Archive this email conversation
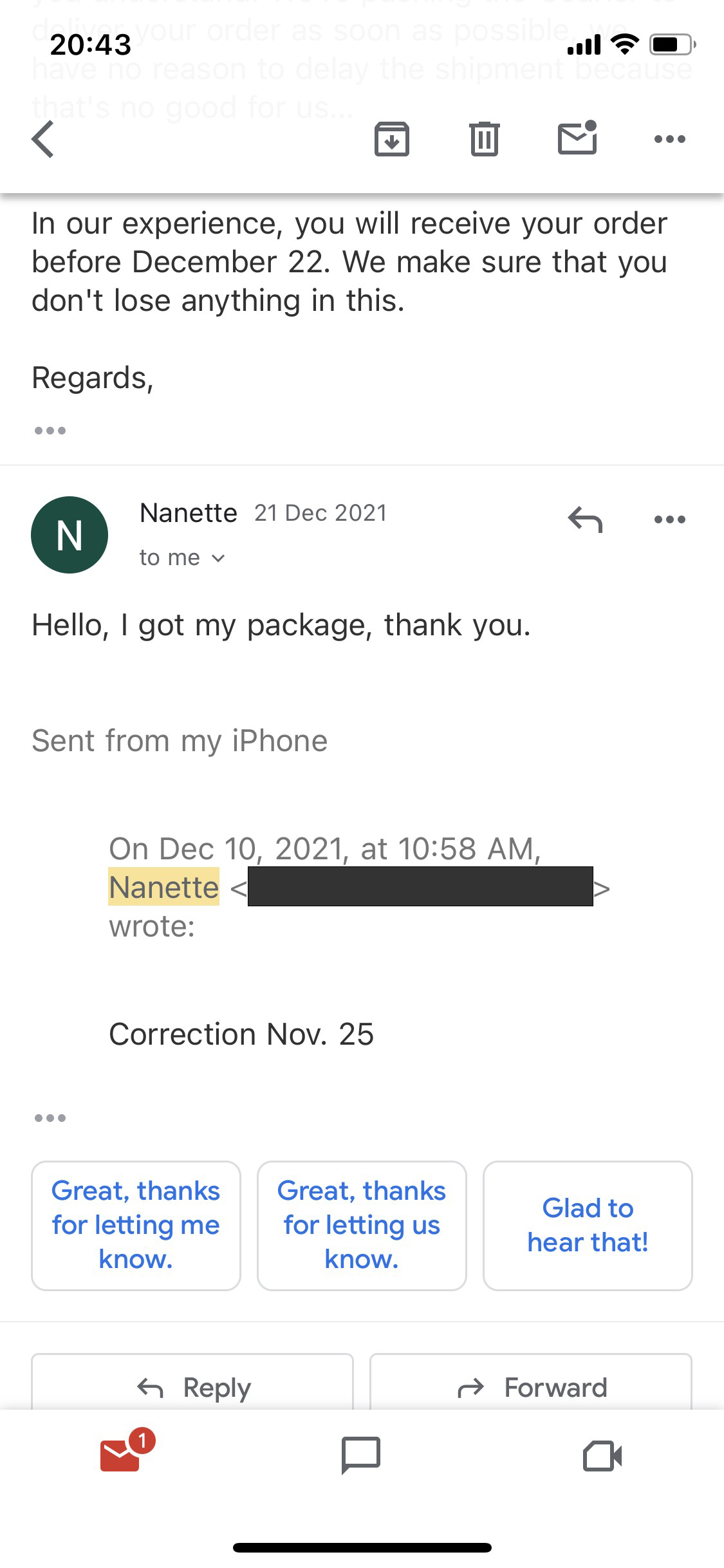Viewport: 724px width, 1568px height. coord(393,138)
